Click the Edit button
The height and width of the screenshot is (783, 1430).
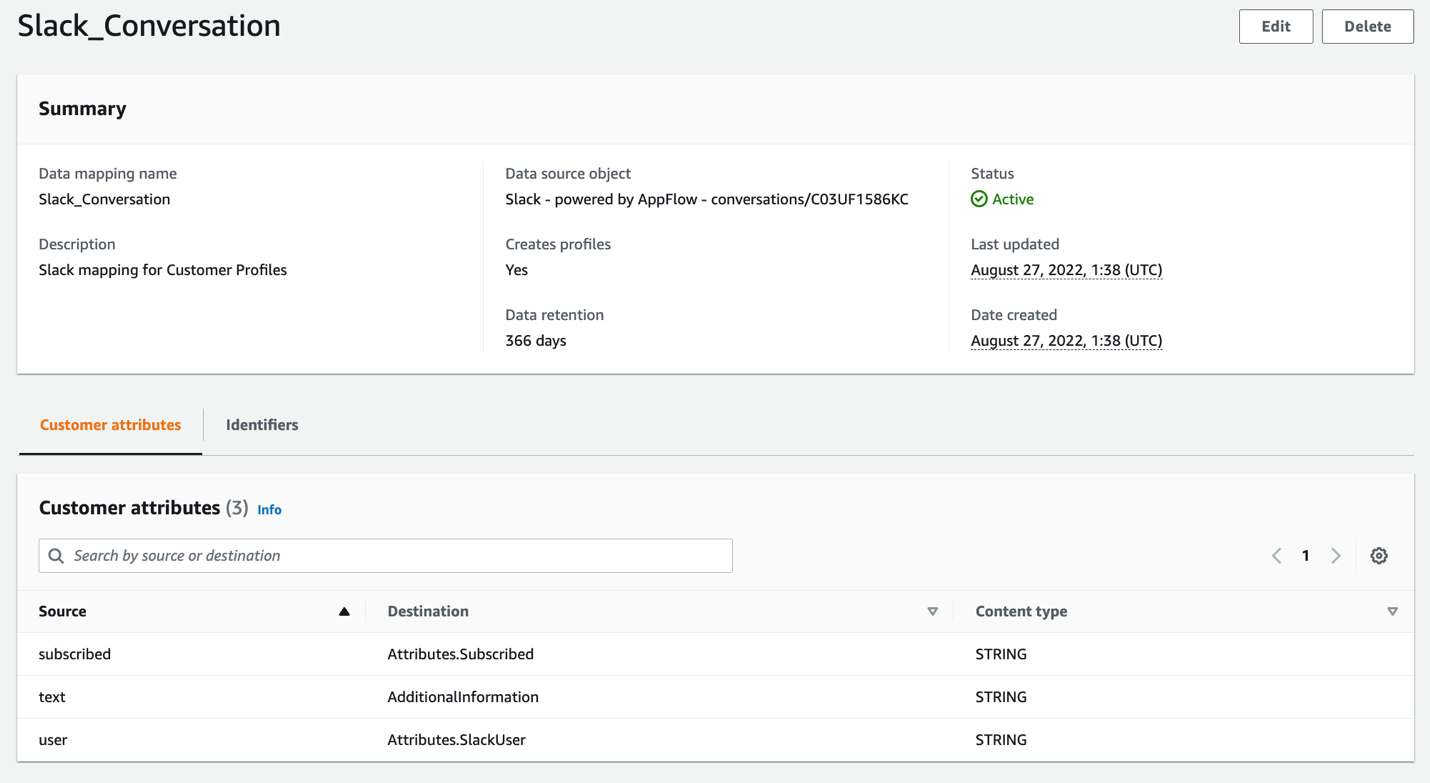pos(1276,27)
